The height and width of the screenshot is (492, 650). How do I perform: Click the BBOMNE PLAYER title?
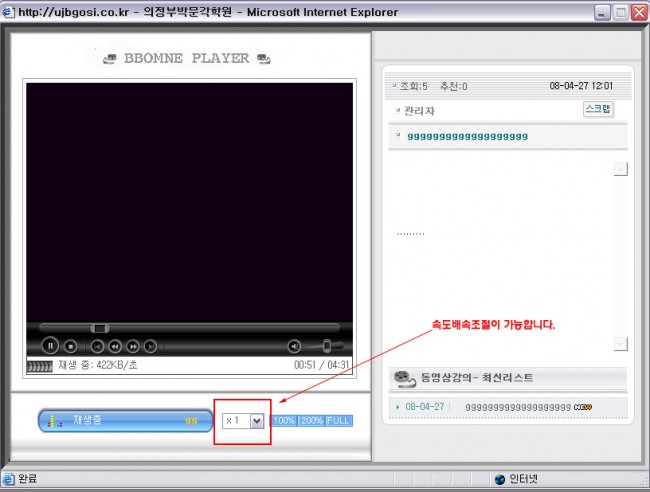[x=187, y=58]
